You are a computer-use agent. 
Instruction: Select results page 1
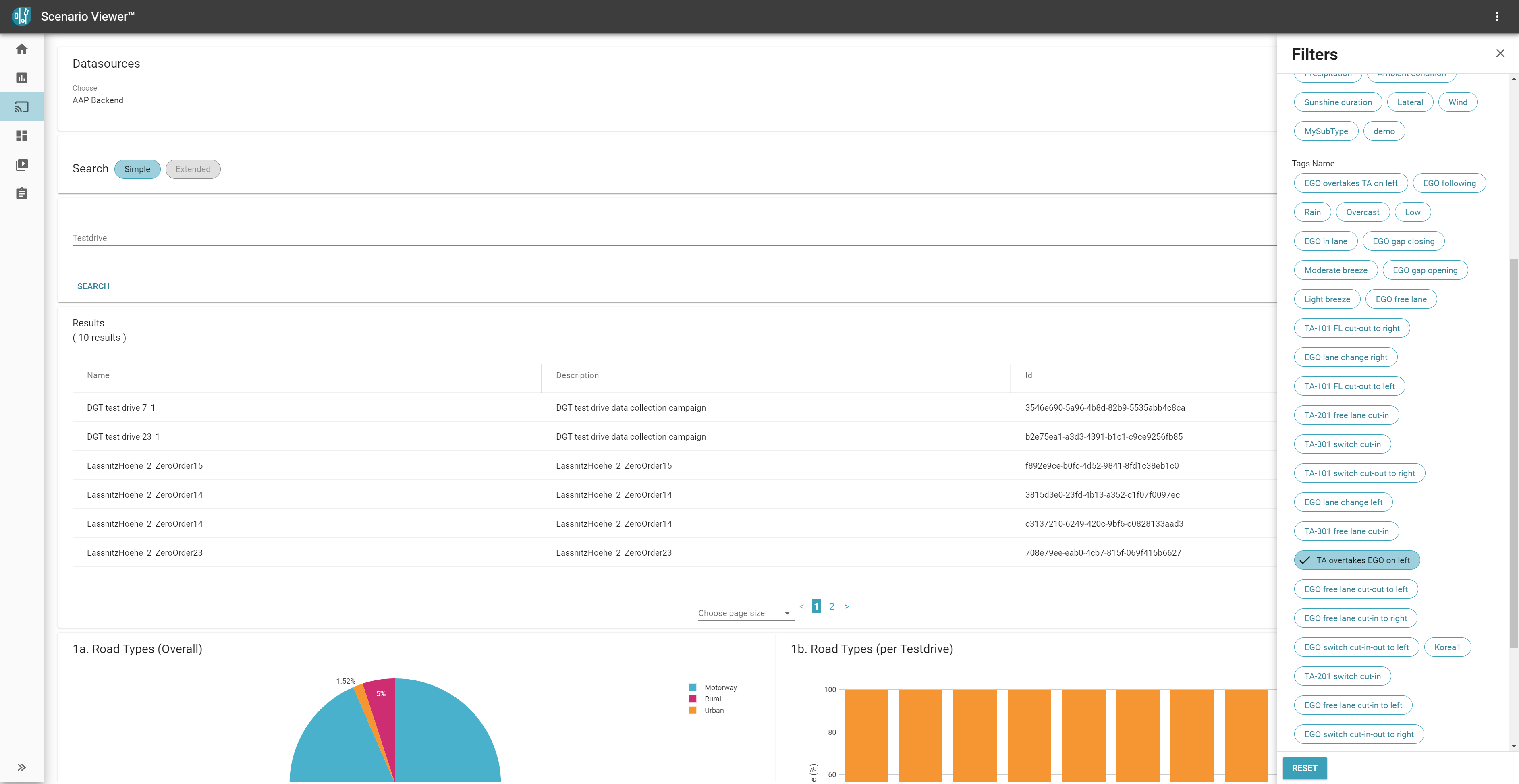[x=816, y=606]
